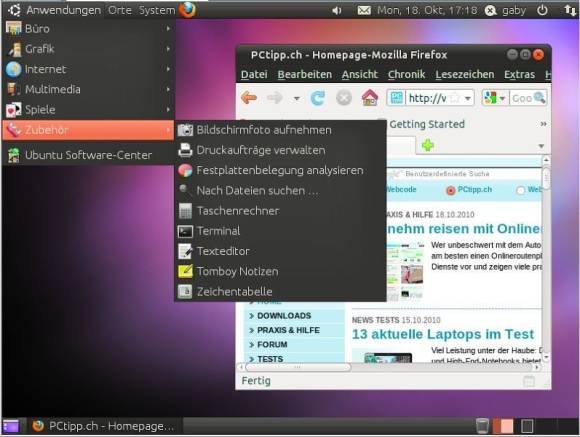Click the search magnifier in Firefox
Viewport: 580px width, 437px height.
point(540,98)
